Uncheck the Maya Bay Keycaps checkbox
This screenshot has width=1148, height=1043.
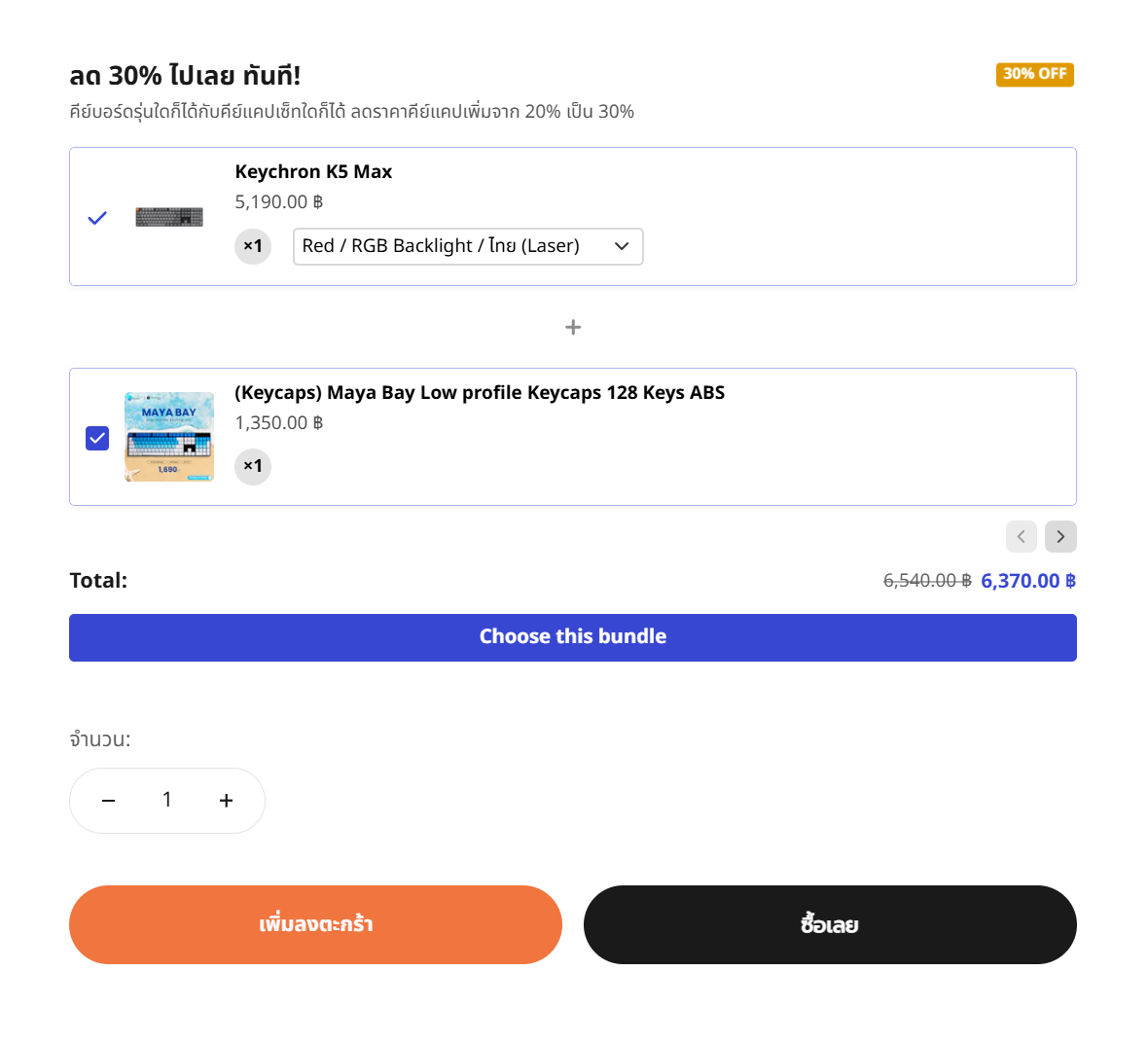pyautogui.click(x=97, y=438)
